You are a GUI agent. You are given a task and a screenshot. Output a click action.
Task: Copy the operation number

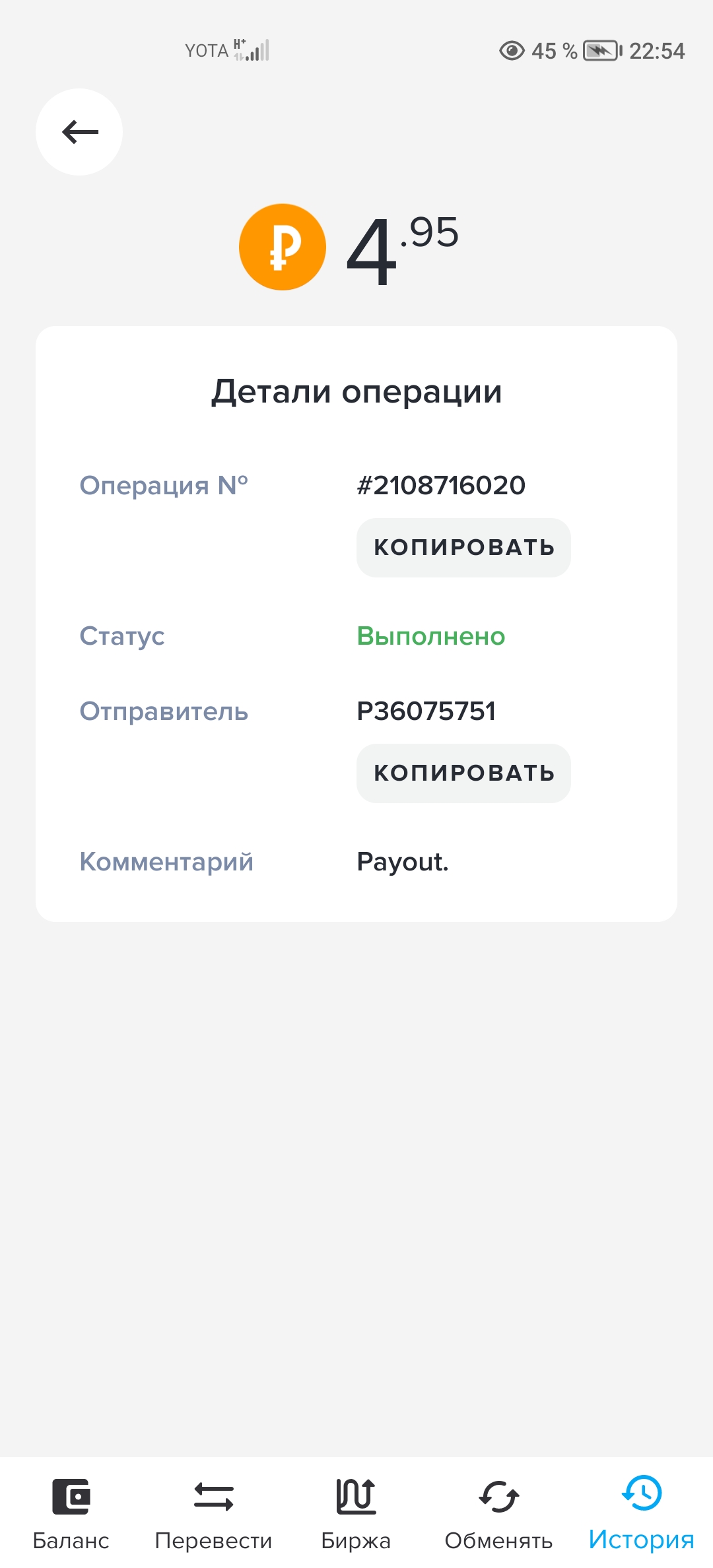pos(463,548)
